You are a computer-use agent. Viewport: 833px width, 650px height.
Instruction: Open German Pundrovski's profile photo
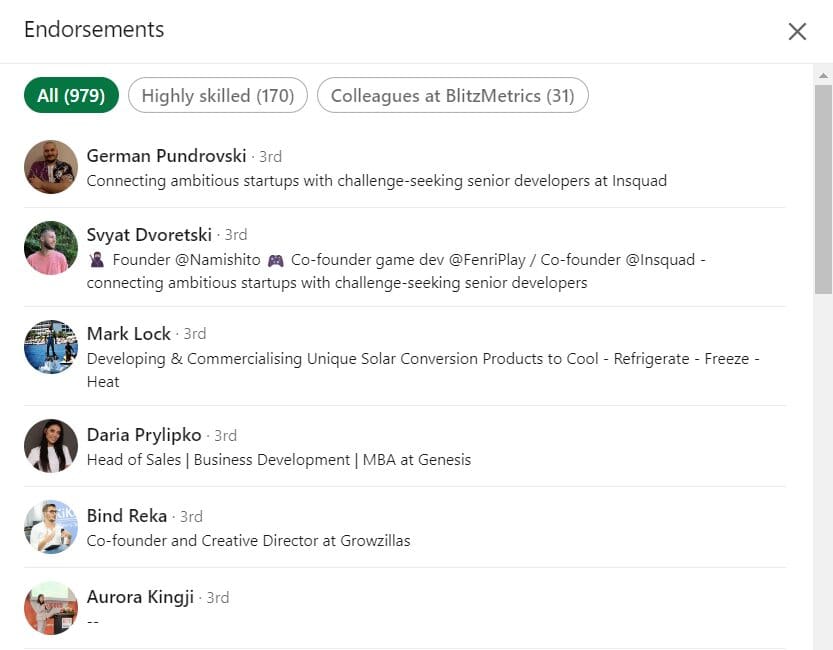coord(51,167)
